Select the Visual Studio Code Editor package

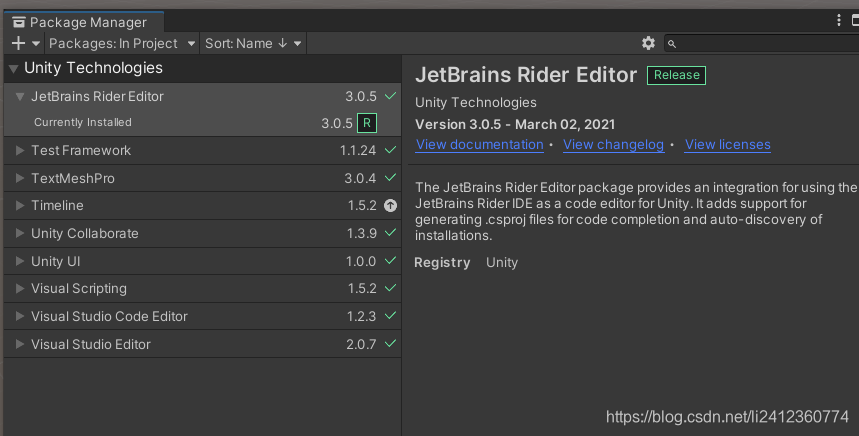tap(202, 316)
